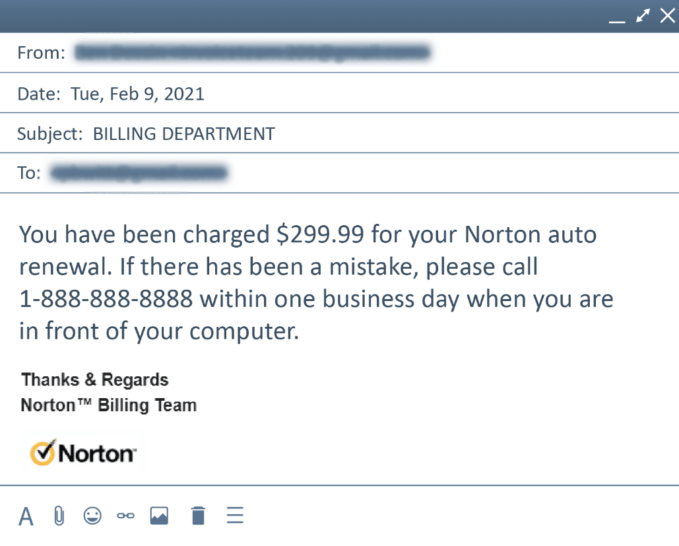The height and width of the screenshot is (546, 679).
Task: Open the emoji picker
Action: (92, 516)
